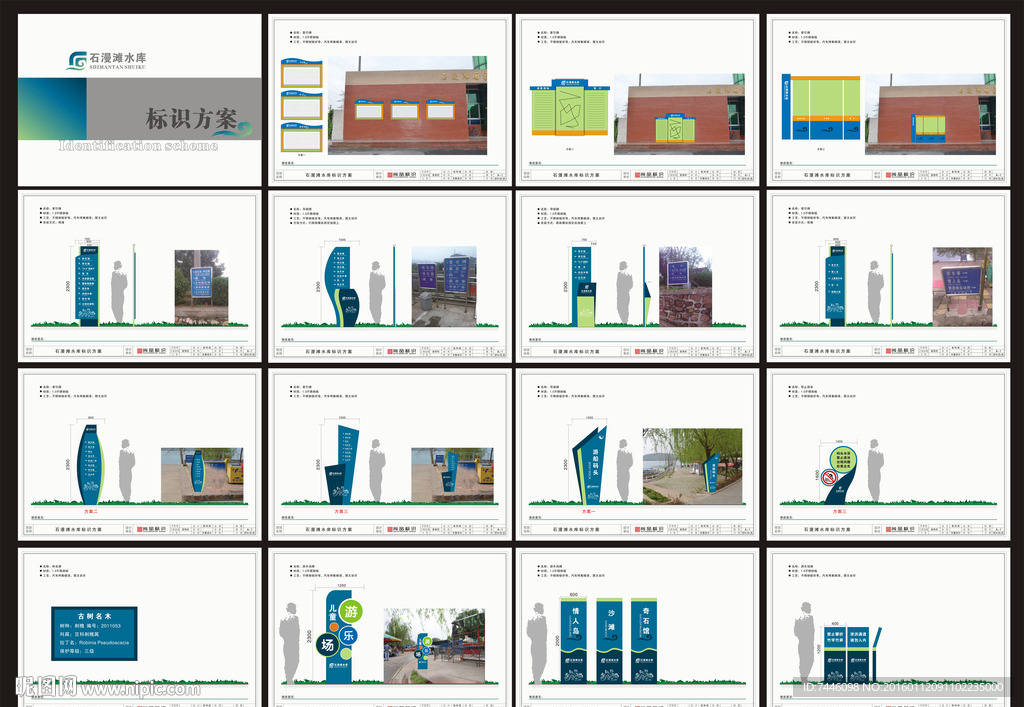The image size is (1024, 707).
Task: Click the green folding-panel bulletin board drawing
Action: pyautogui.click(x=570, y=108)
